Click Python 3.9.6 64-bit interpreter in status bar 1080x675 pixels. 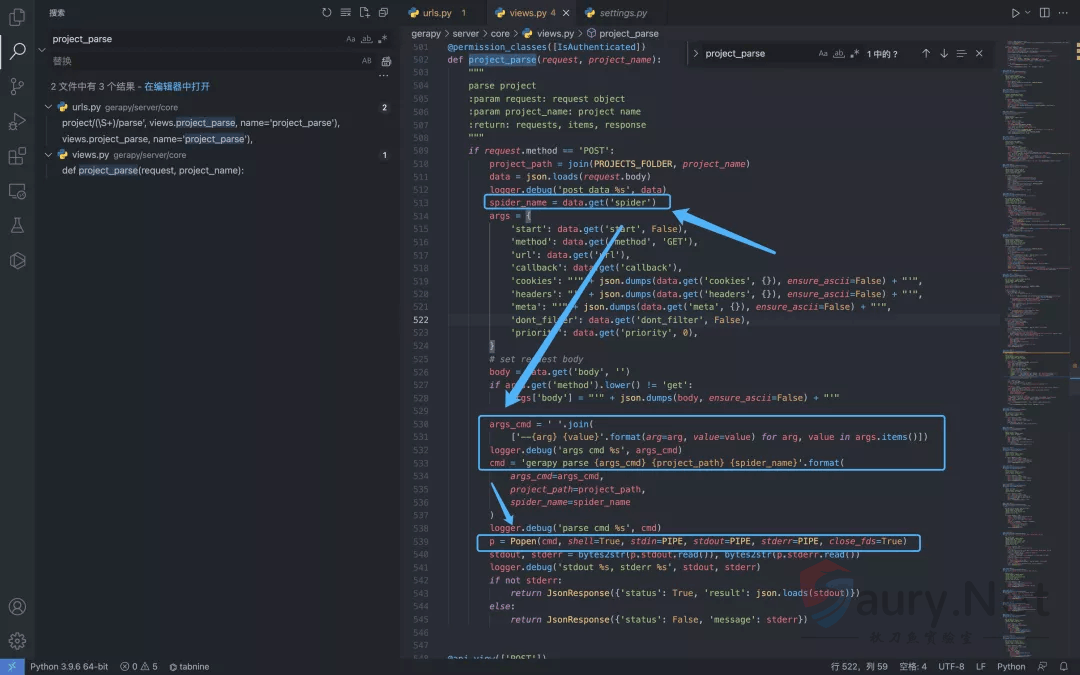69,666
